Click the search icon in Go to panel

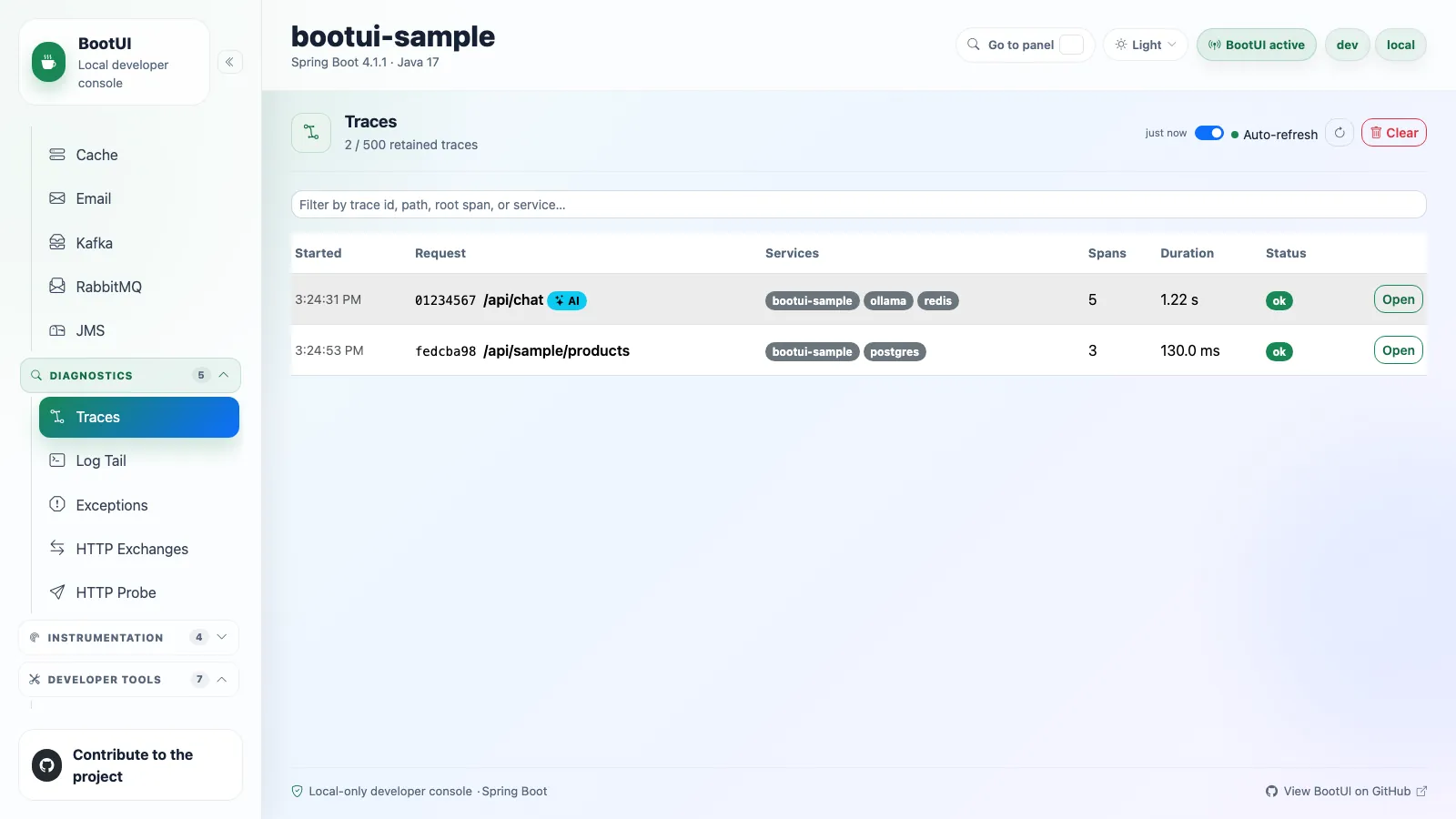point(974,45)
